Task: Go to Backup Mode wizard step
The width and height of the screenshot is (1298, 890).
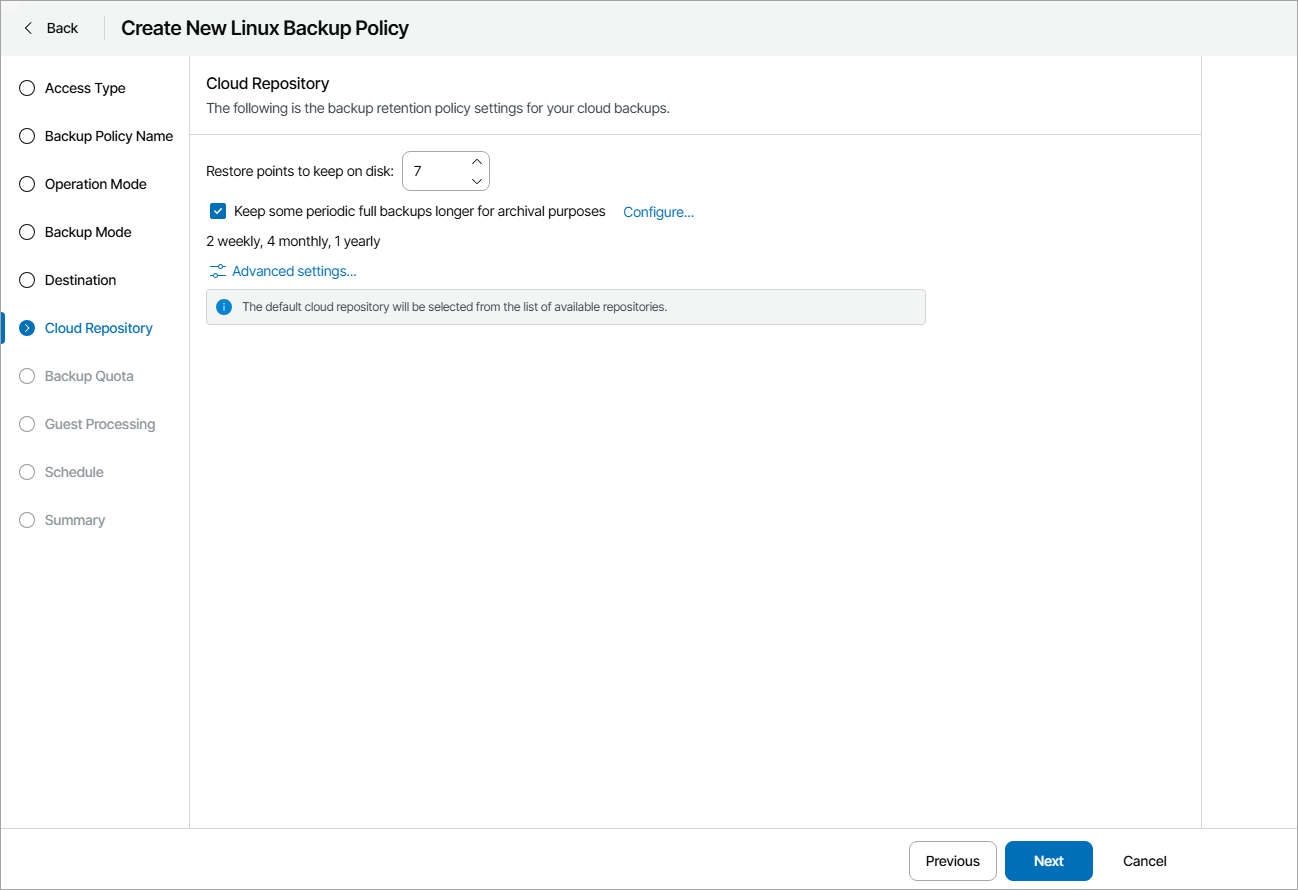Action: (x=88, y=232)
